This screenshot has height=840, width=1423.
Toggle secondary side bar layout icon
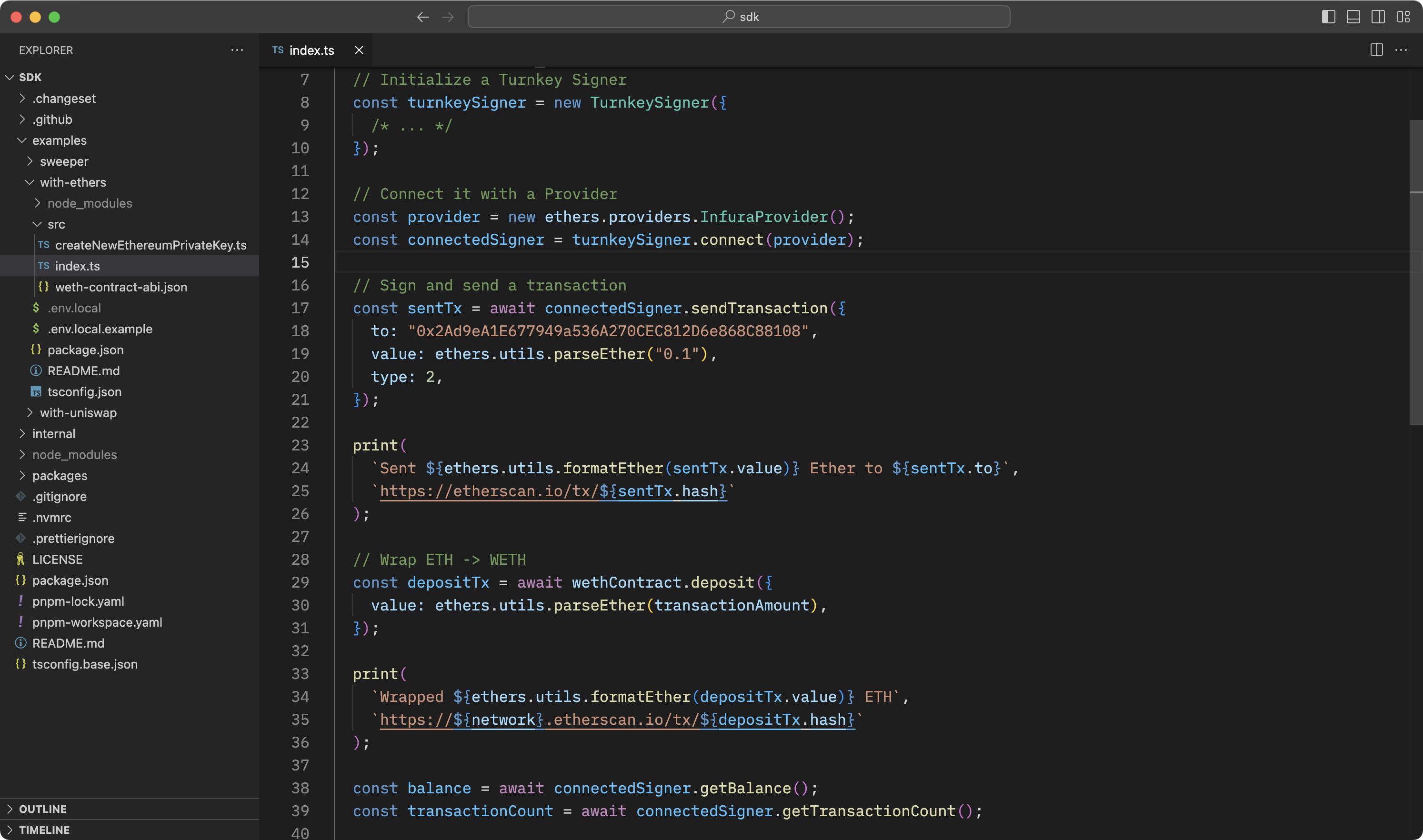point(1378,17)
